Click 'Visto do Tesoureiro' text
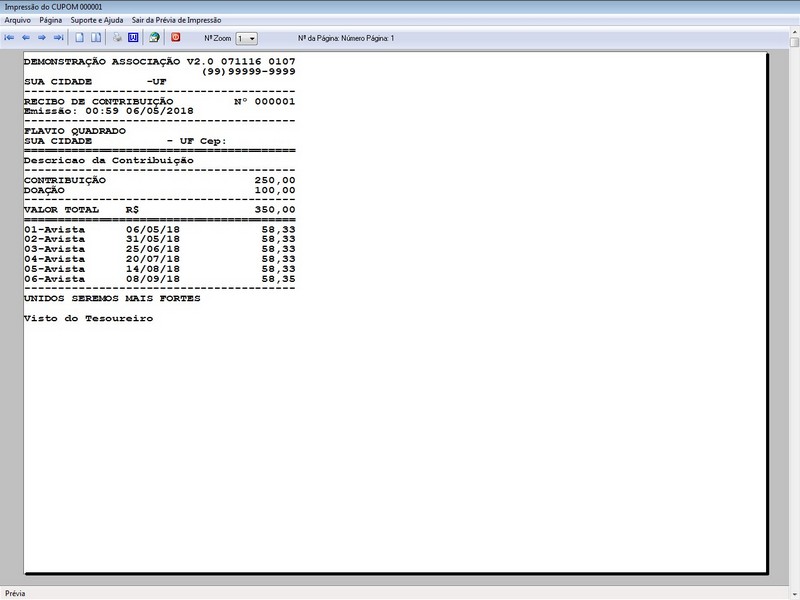800x600 pixels. click(x=88, y=318)
